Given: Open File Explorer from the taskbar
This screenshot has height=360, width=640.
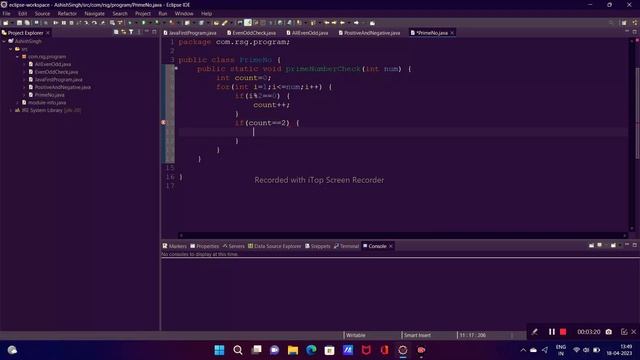Looking at the screenshot, I should pyautogui.click(x=293, y=350).
